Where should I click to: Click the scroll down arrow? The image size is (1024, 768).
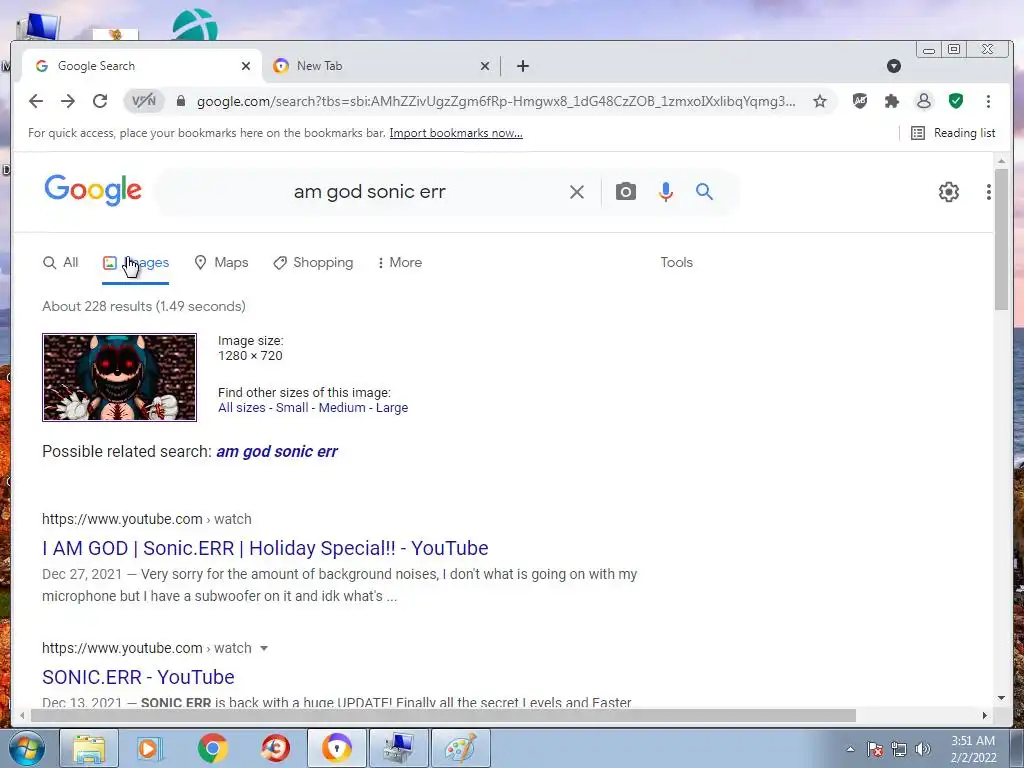coord(1001,698)
